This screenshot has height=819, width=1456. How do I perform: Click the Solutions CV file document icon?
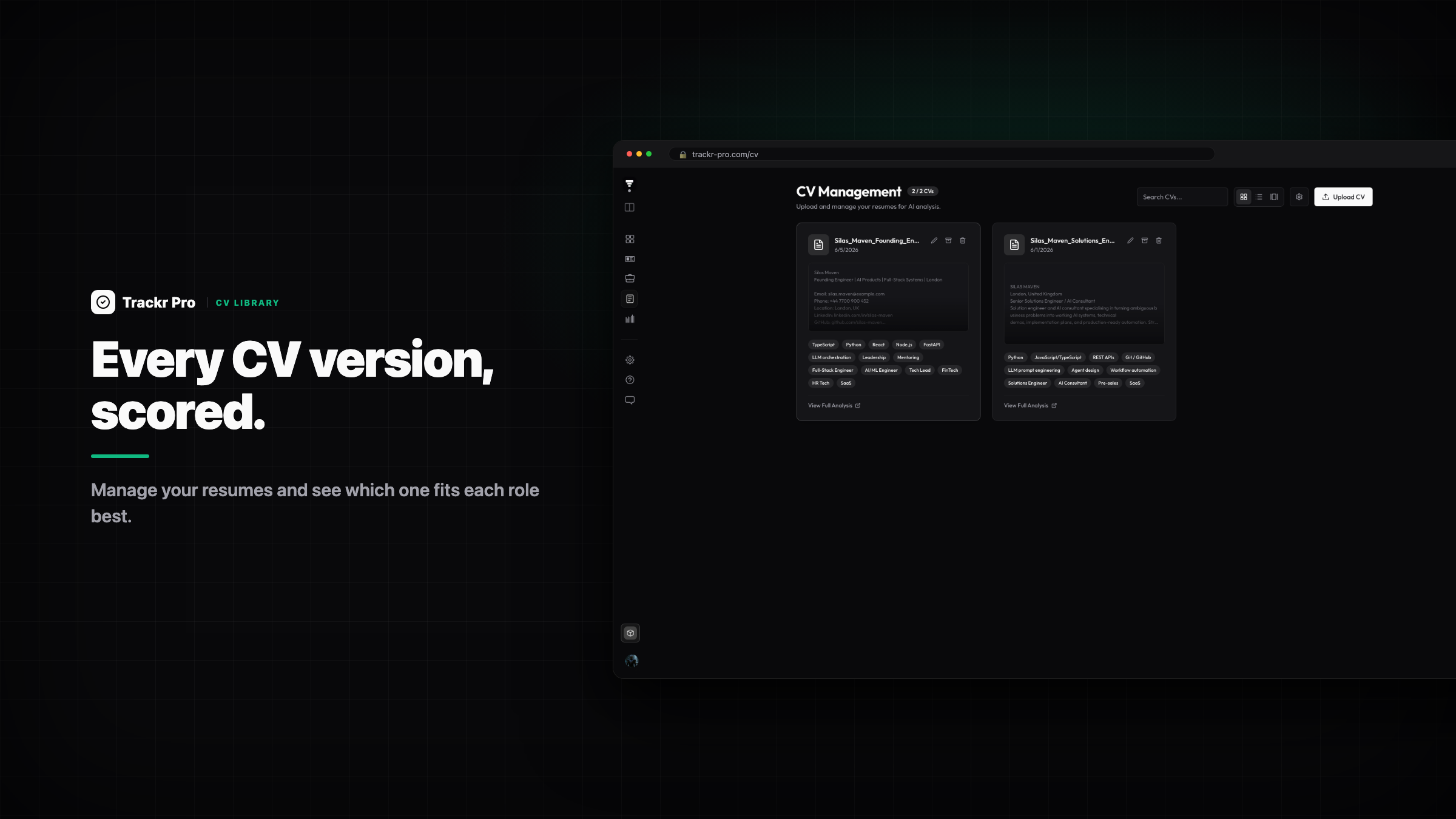coord(1014,244)
